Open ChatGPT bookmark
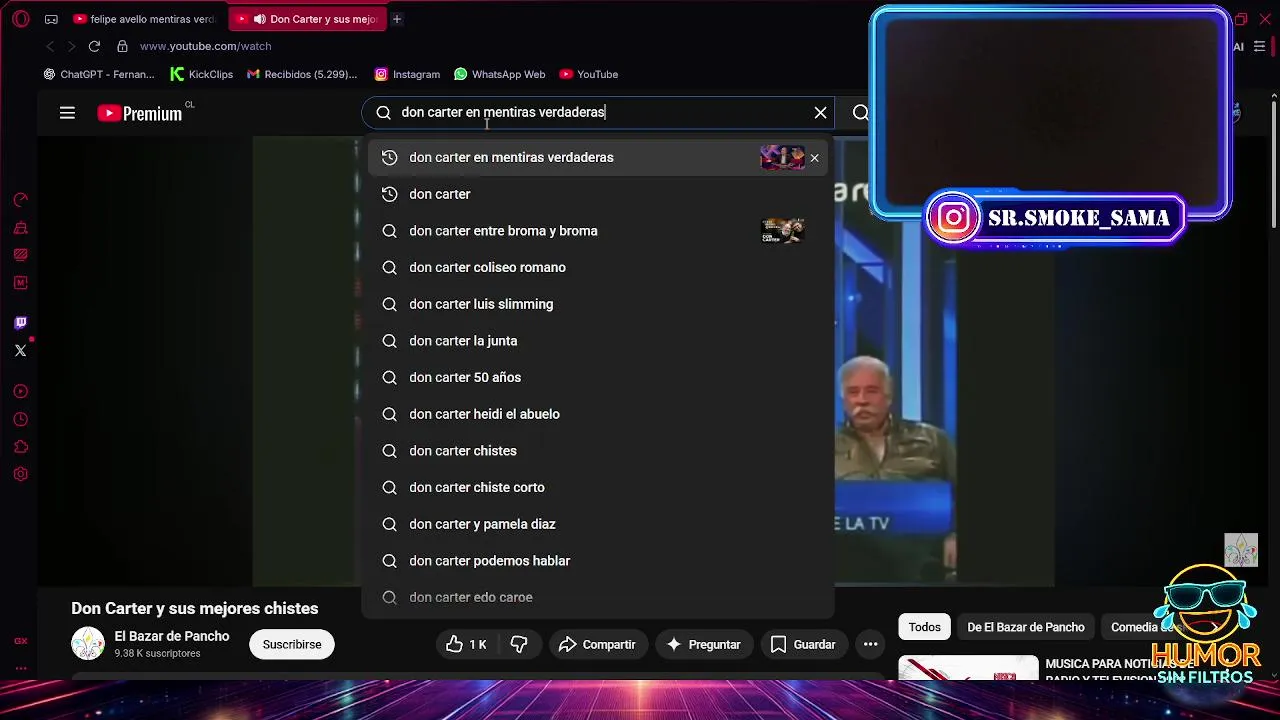 point(99,74)
